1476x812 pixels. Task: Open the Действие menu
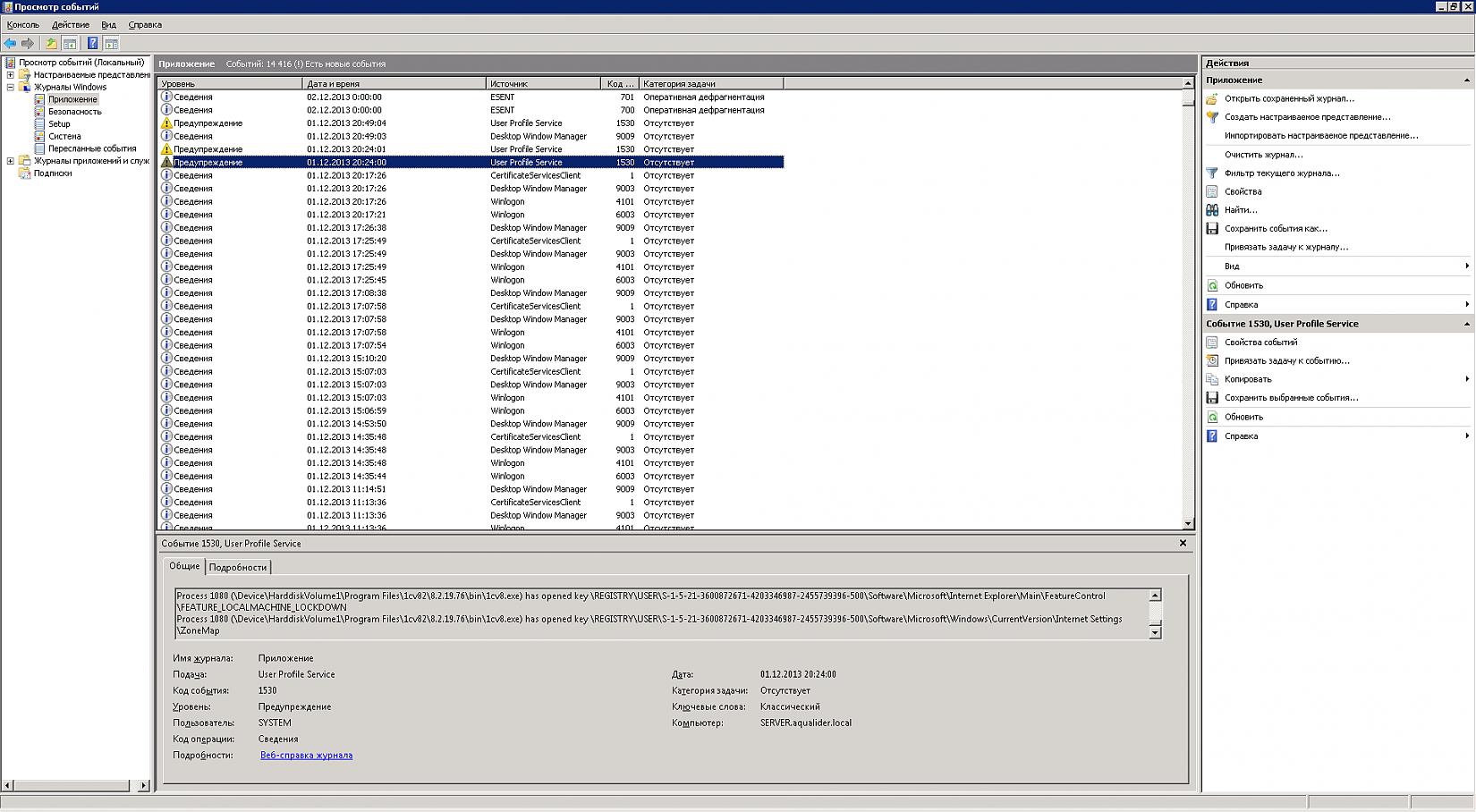coord(70,25)
